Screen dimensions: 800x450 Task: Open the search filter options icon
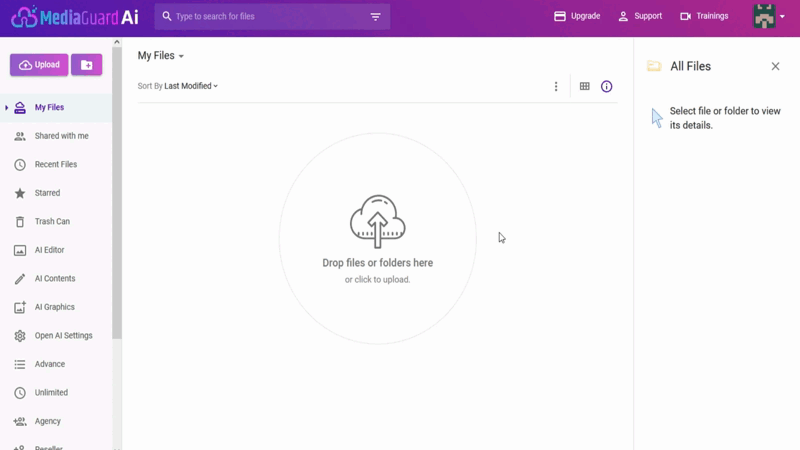[376, 17]
